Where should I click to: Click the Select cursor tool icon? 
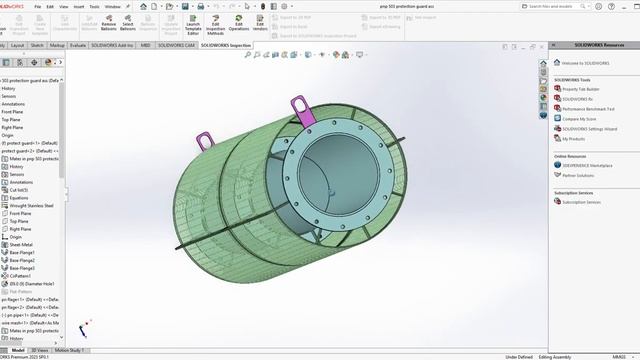pyautogui.click(x=247, y=7)
